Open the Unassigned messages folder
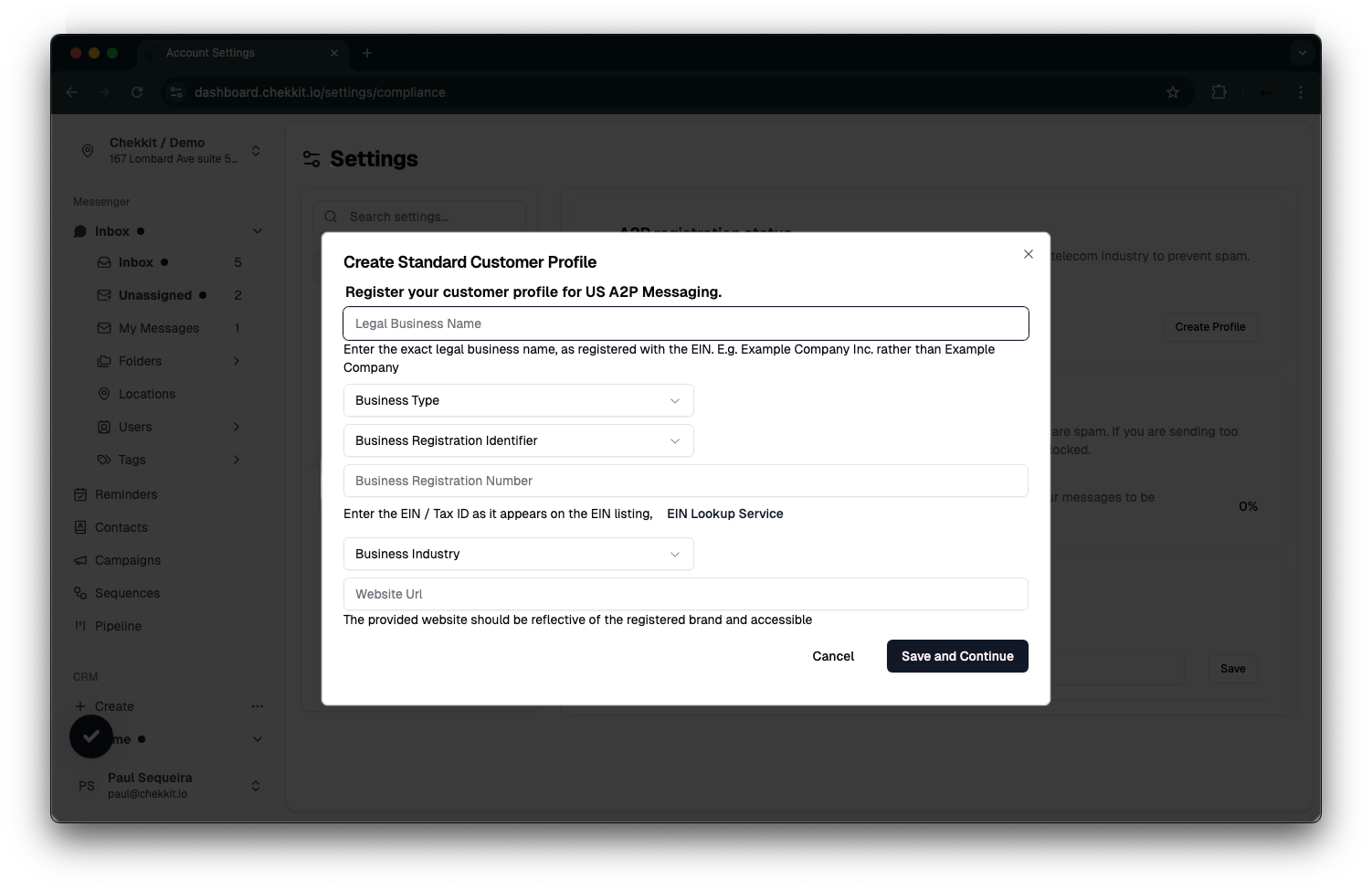Screen dimensions: 1372x890 [170, 295]
